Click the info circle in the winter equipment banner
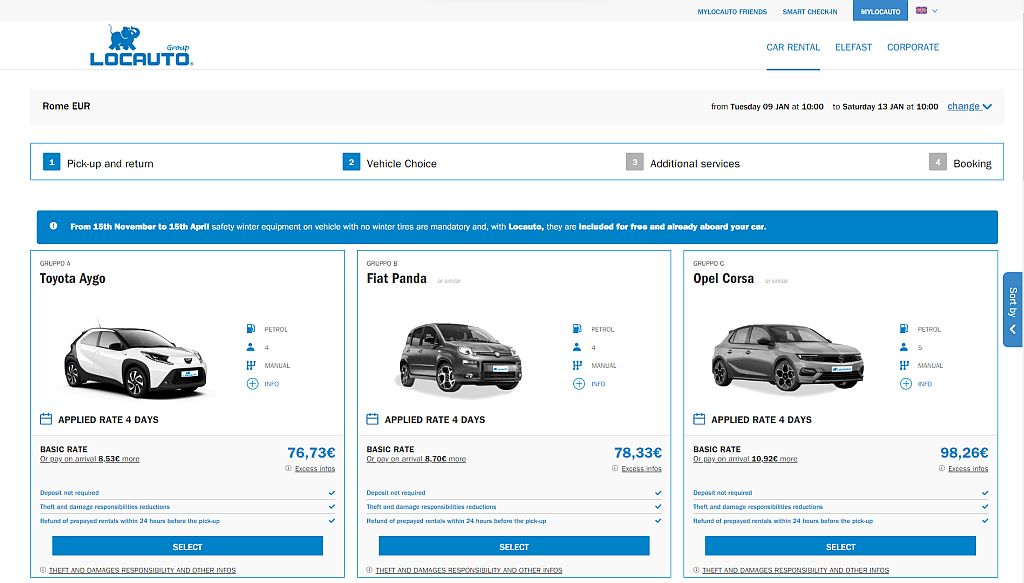Screen dimensions: 1024x583 (51, 226)
